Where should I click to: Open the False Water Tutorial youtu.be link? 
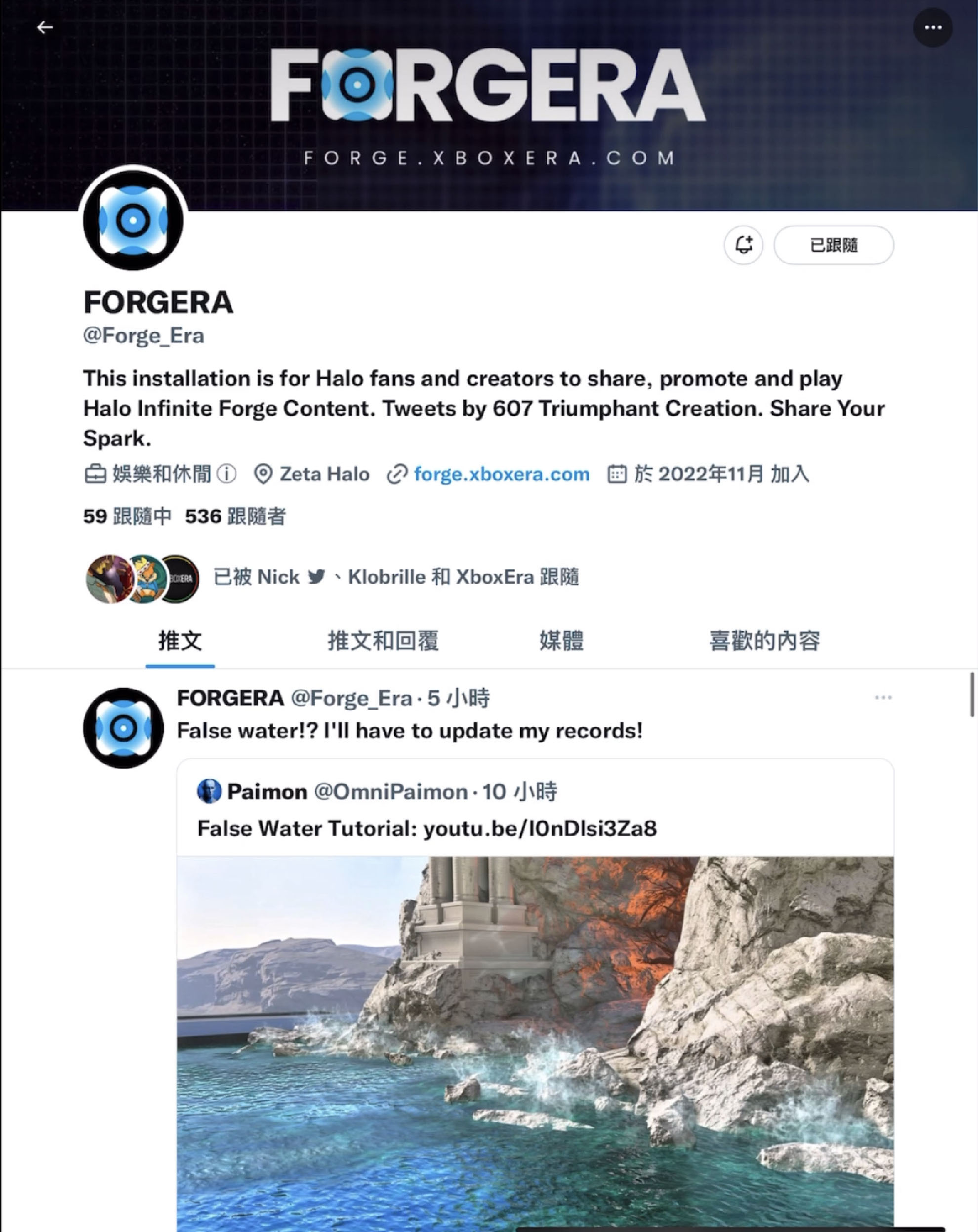[540, 829]
